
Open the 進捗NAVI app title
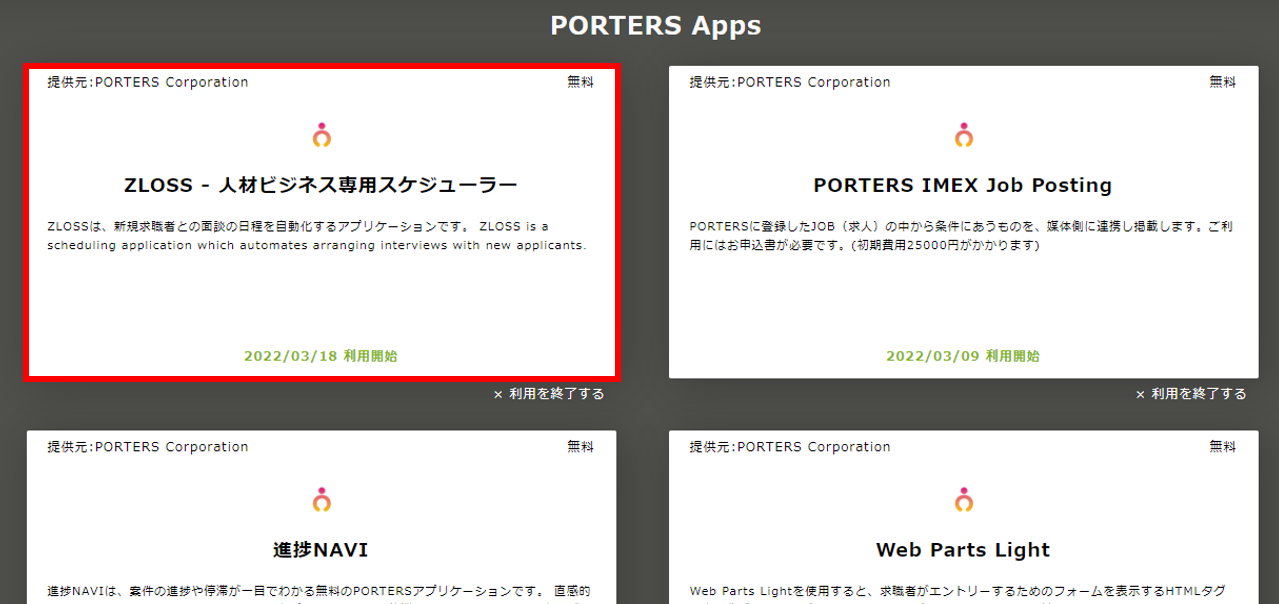coord(321,550)
